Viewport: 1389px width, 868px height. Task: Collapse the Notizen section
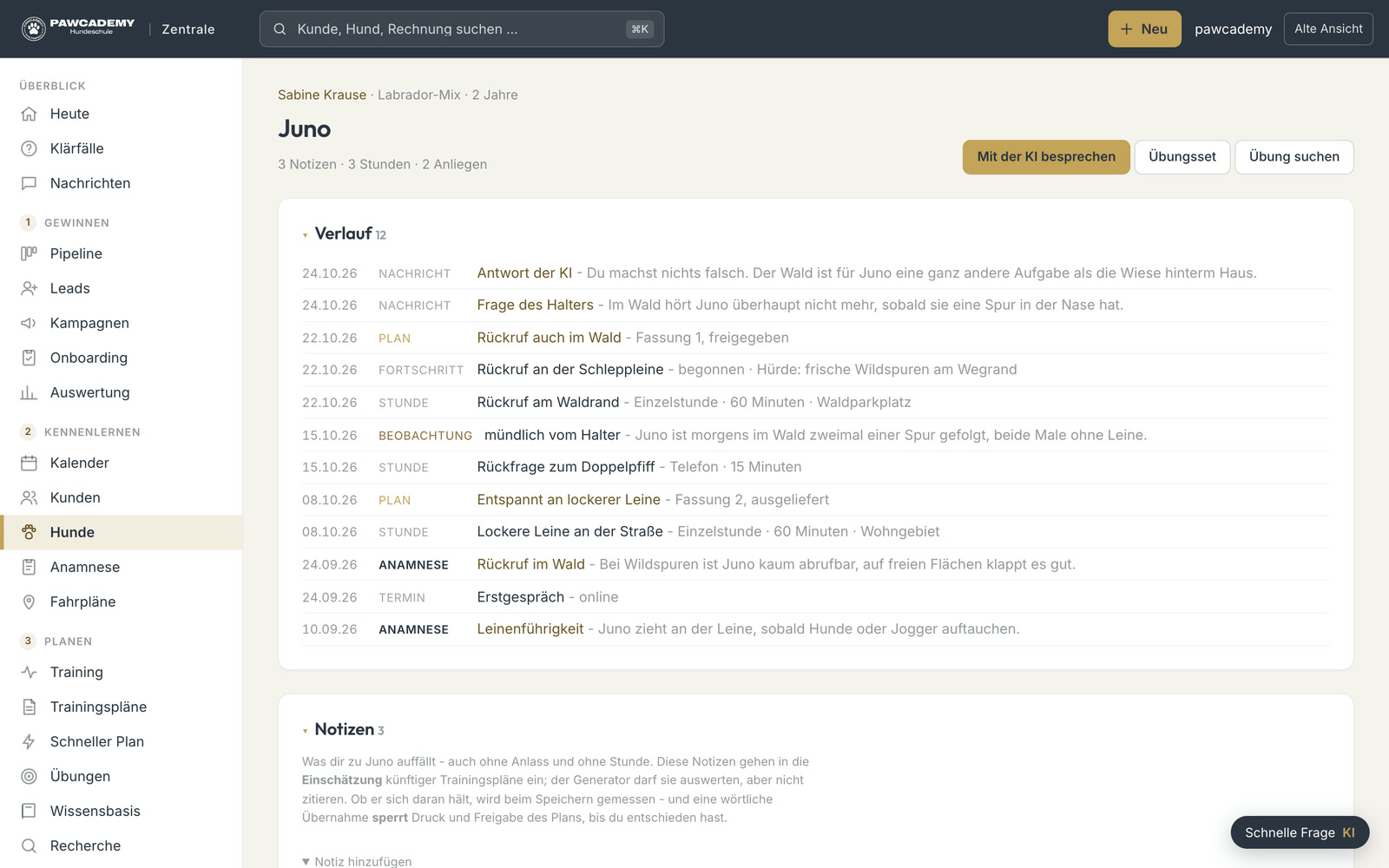[x=305, y=731]
